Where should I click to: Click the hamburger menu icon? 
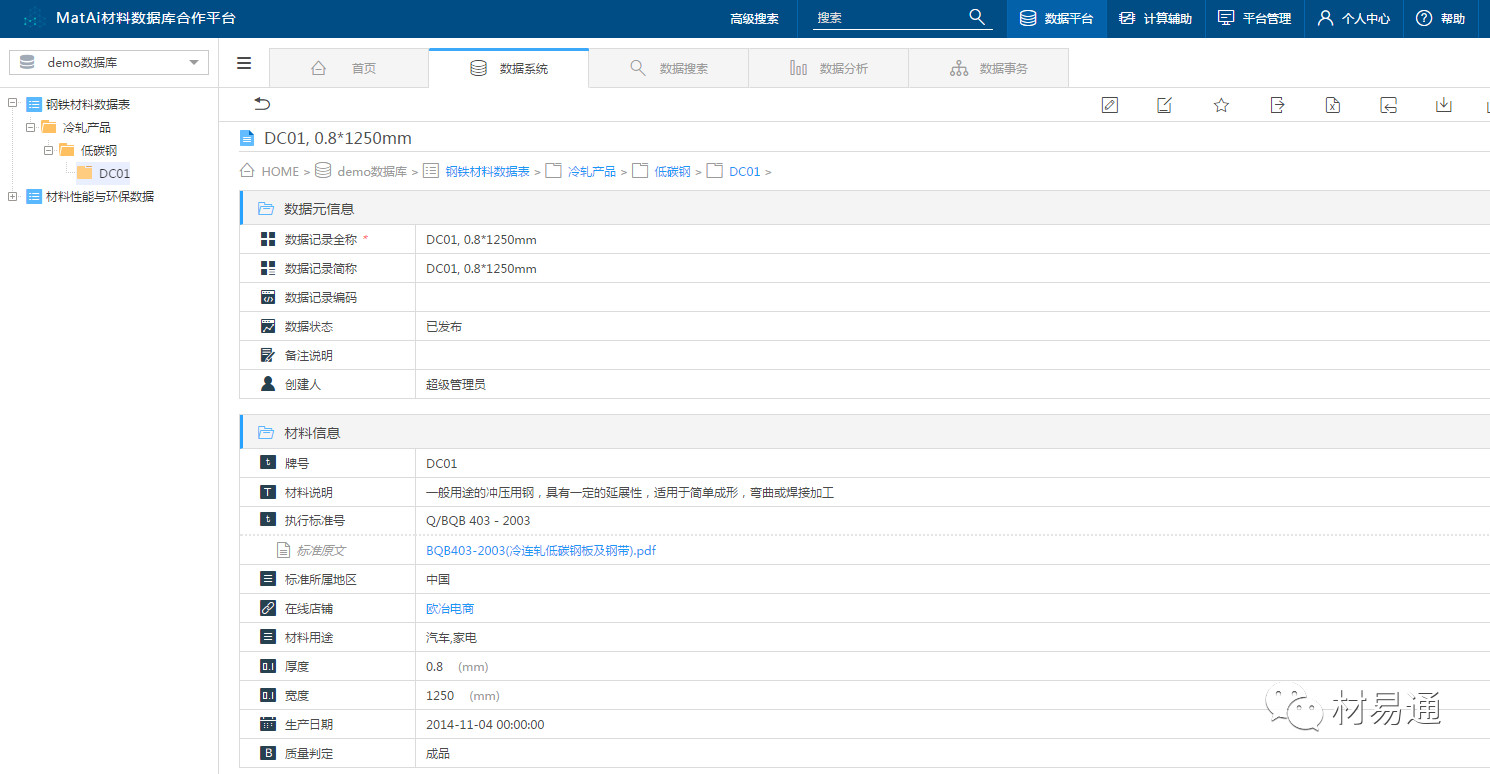[x=244, y=64]
